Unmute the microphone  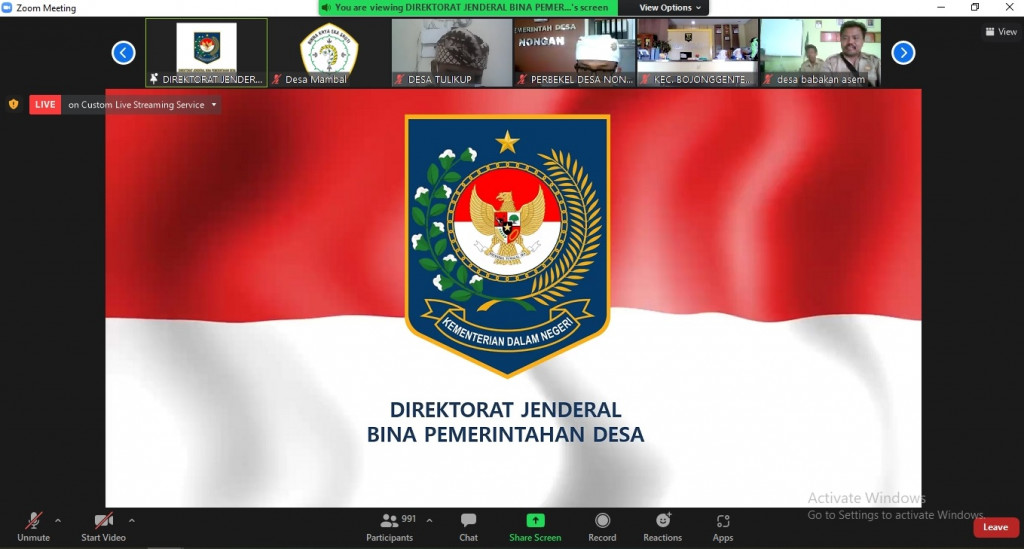[33, 527]
